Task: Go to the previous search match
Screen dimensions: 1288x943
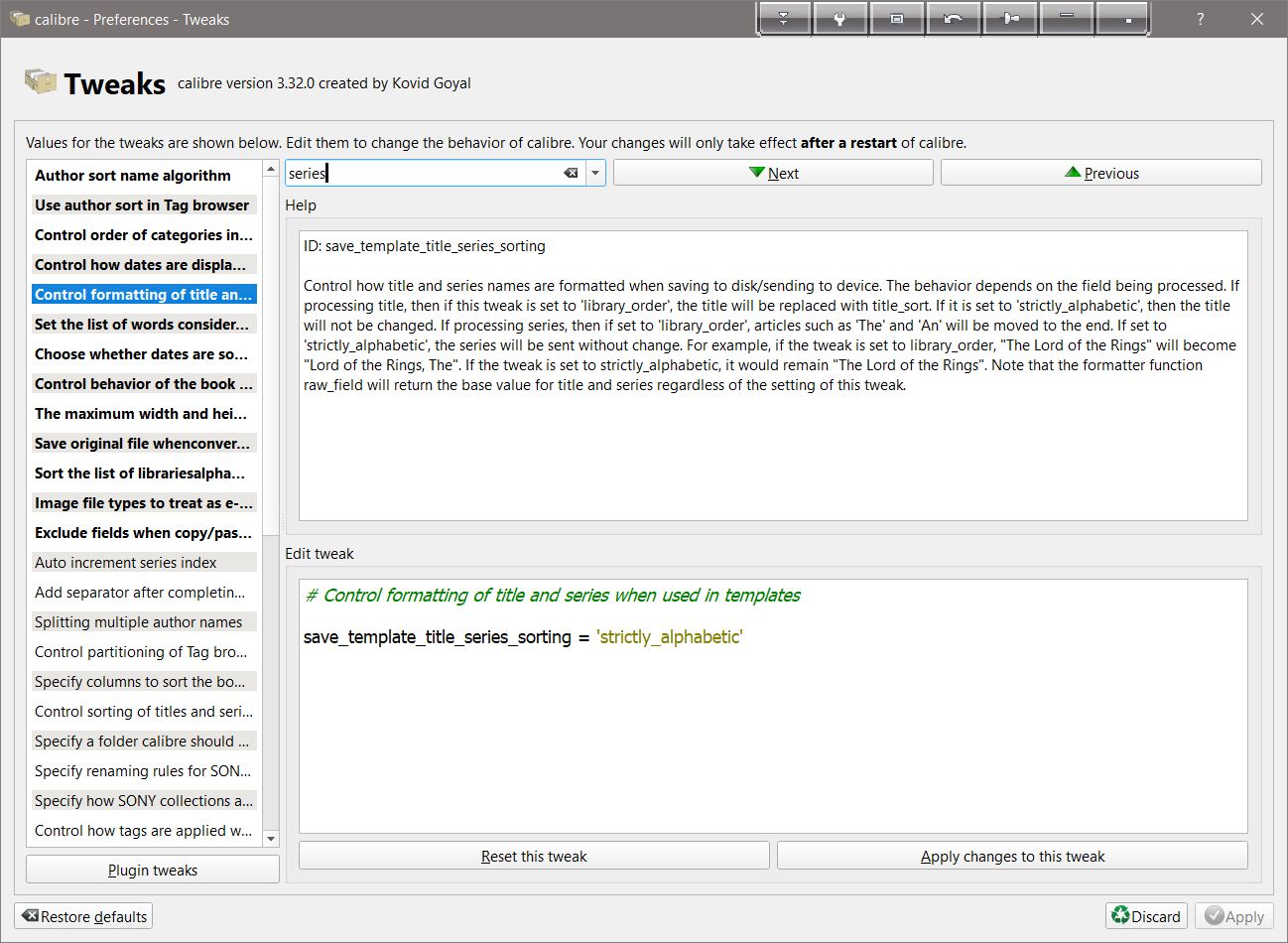Action: [1101, 173]
